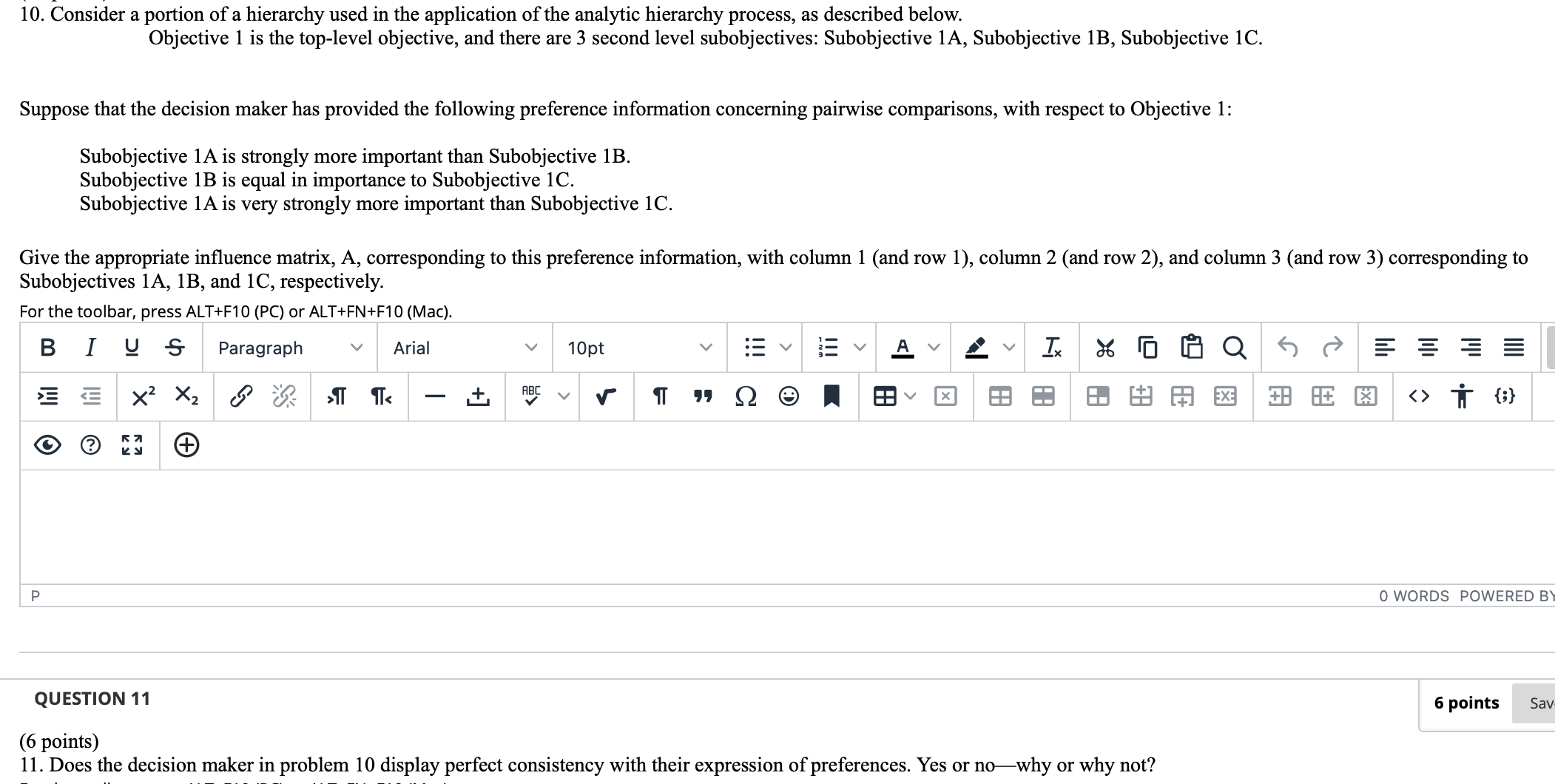Expand table options dropdown arrow
Viewport: 1555px width, 784px height.
911,397
